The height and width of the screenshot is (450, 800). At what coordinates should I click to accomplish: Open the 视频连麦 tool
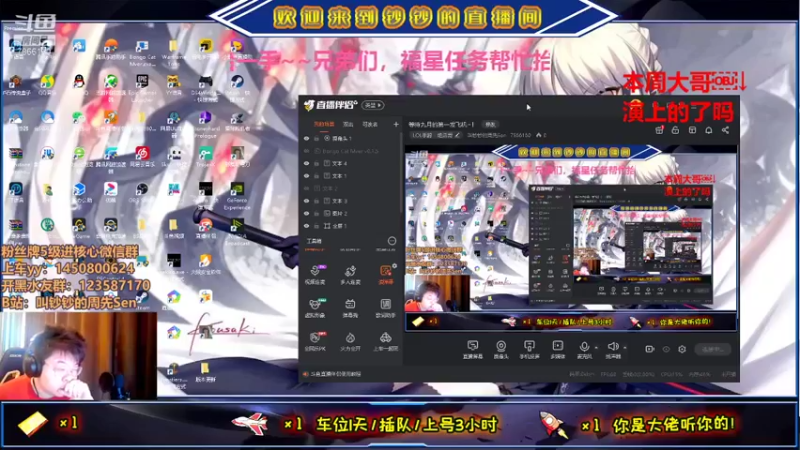(x=315, y=274)
